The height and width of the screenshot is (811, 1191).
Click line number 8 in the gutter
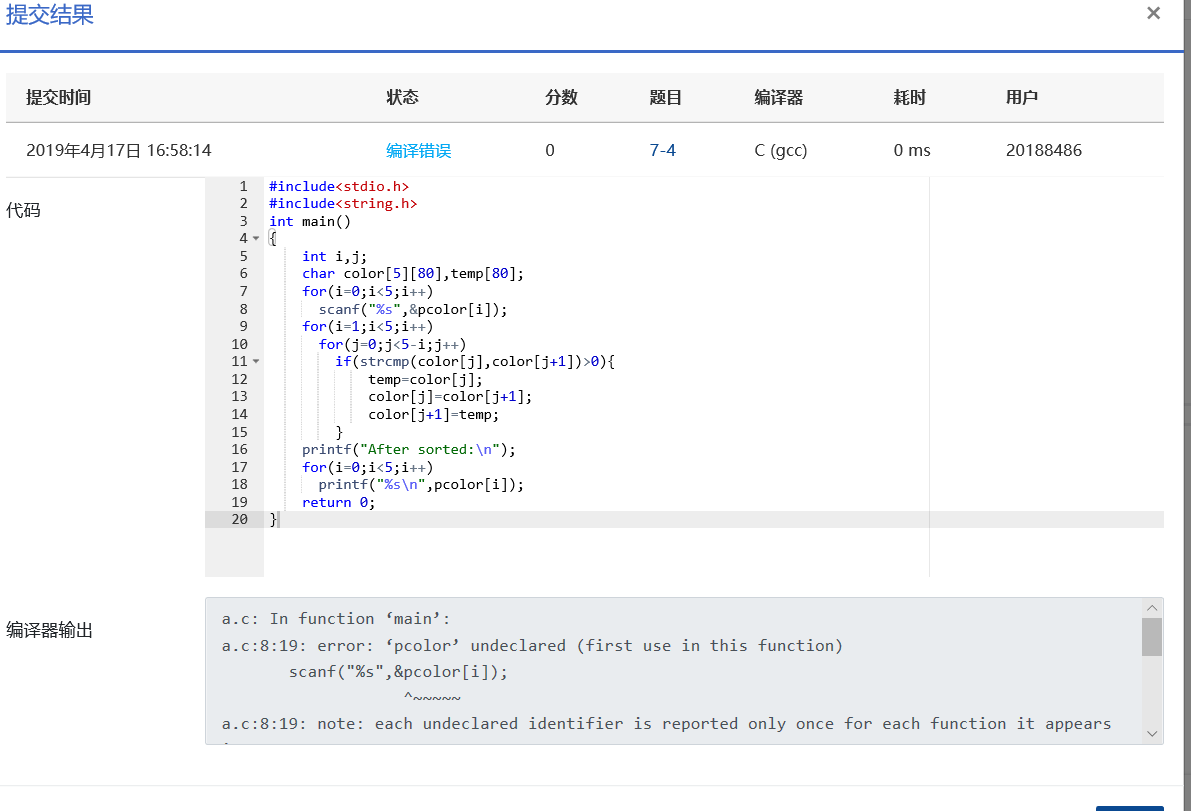coord(243,309)
